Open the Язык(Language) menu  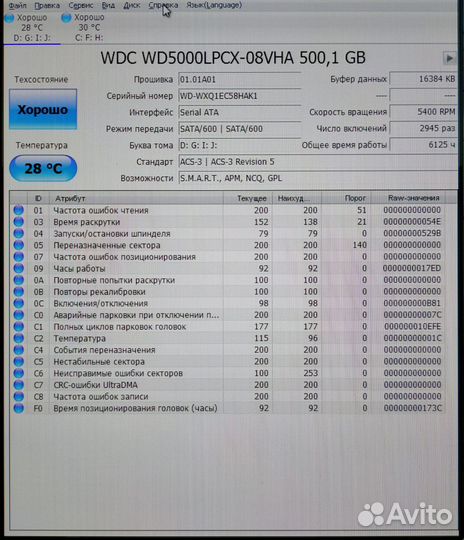tap(214, 5)
